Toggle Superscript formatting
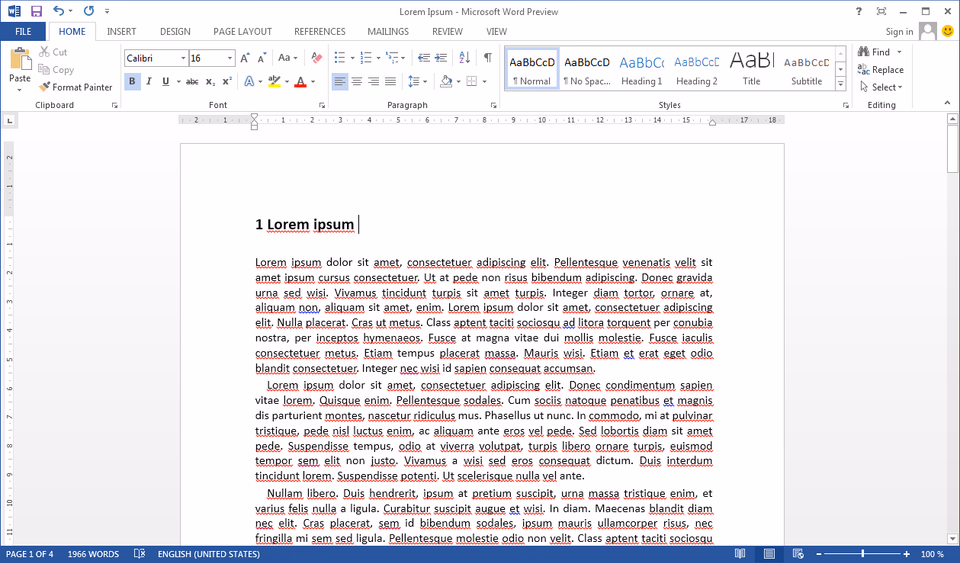Image resolution: width=960 pixels, height=563 pixels. click(227, 81)
